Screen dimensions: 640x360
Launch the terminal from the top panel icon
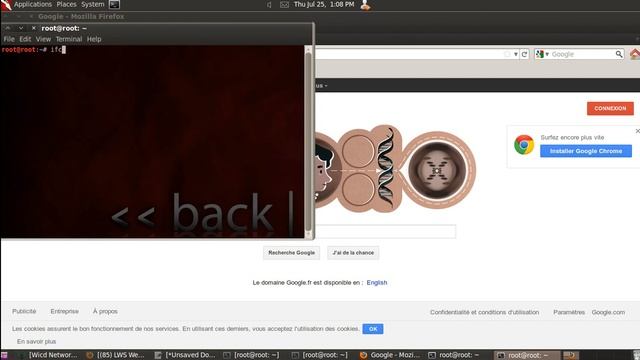(114, 4)
